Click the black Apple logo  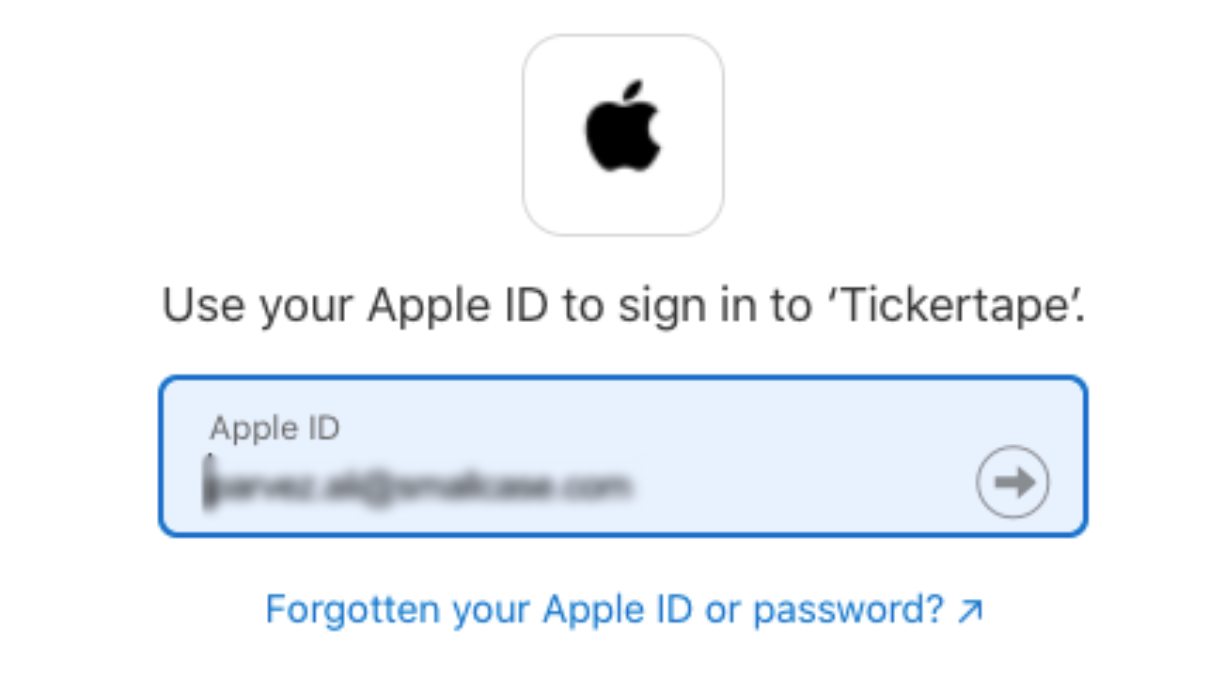(623, 128)
